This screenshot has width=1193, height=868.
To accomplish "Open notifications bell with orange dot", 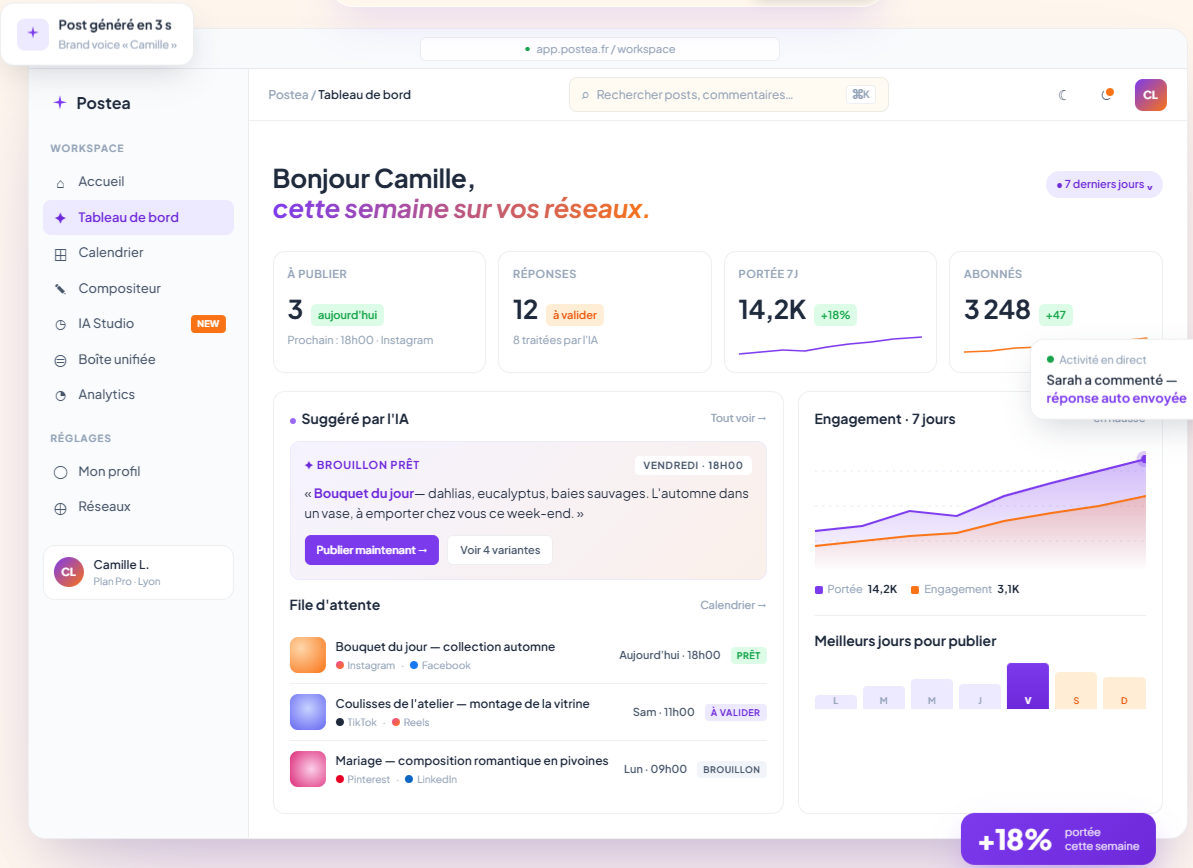I will (x=1107, y=94).
